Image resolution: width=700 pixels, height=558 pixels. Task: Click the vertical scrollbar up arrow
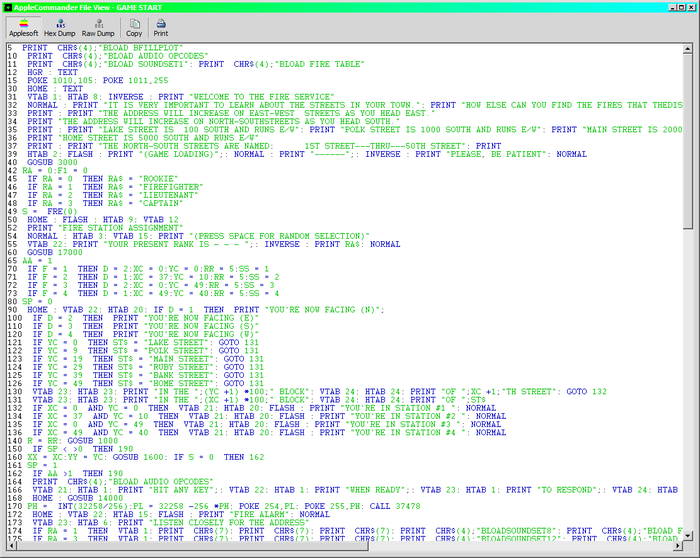(x=689, y=48)
